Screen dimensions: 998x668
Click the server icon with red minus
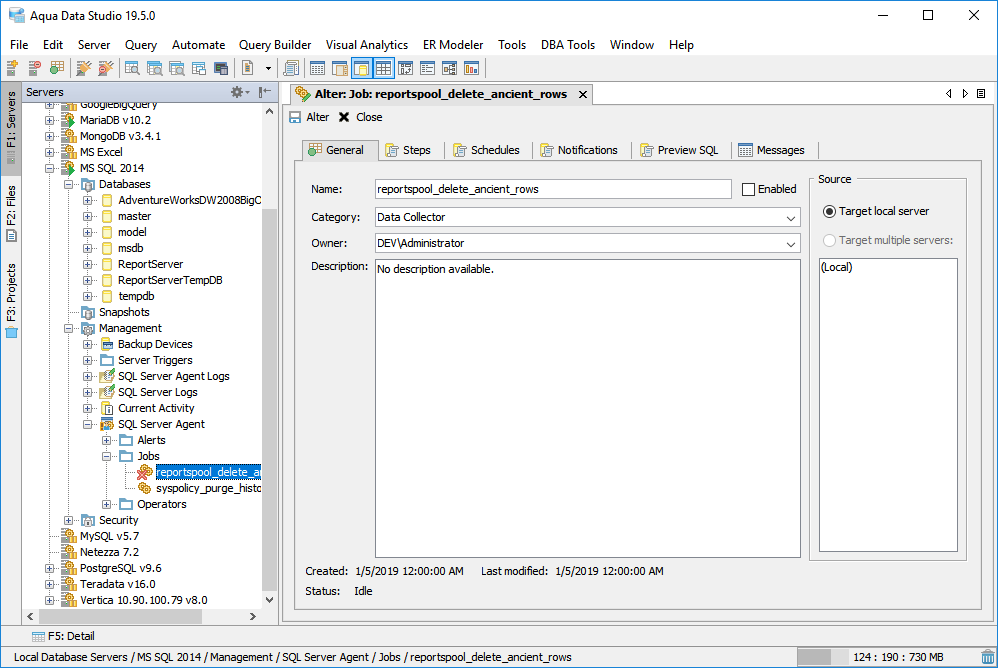34,68
